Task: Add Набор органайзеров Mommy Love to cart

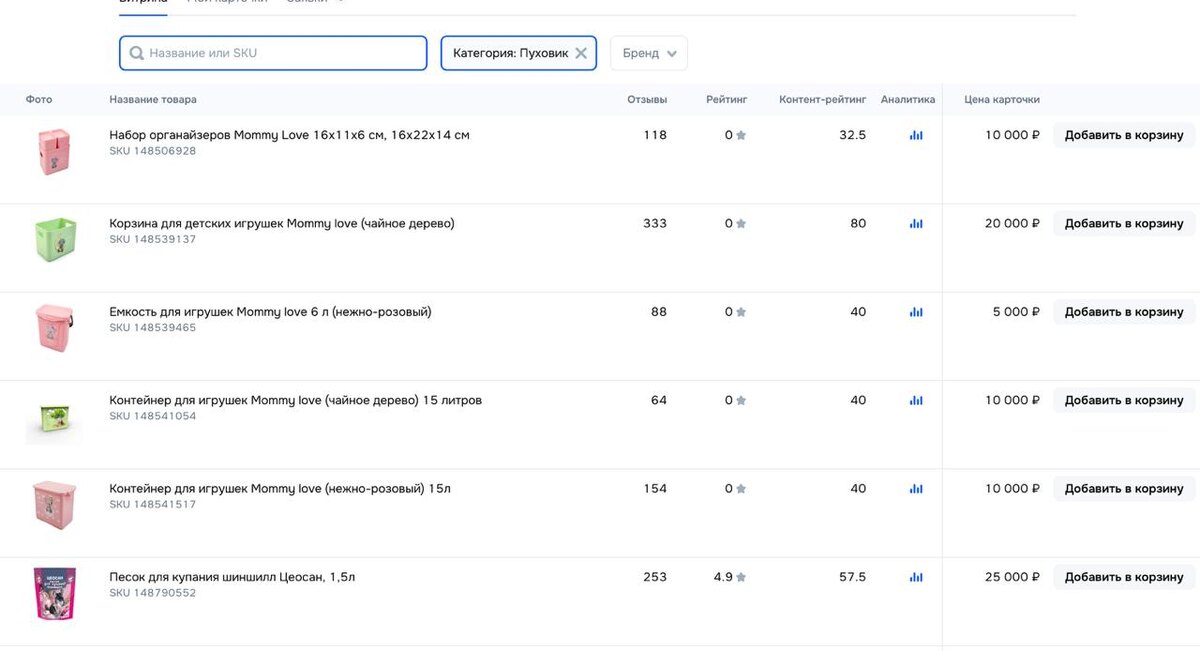Action: [x=1124, y=135]
